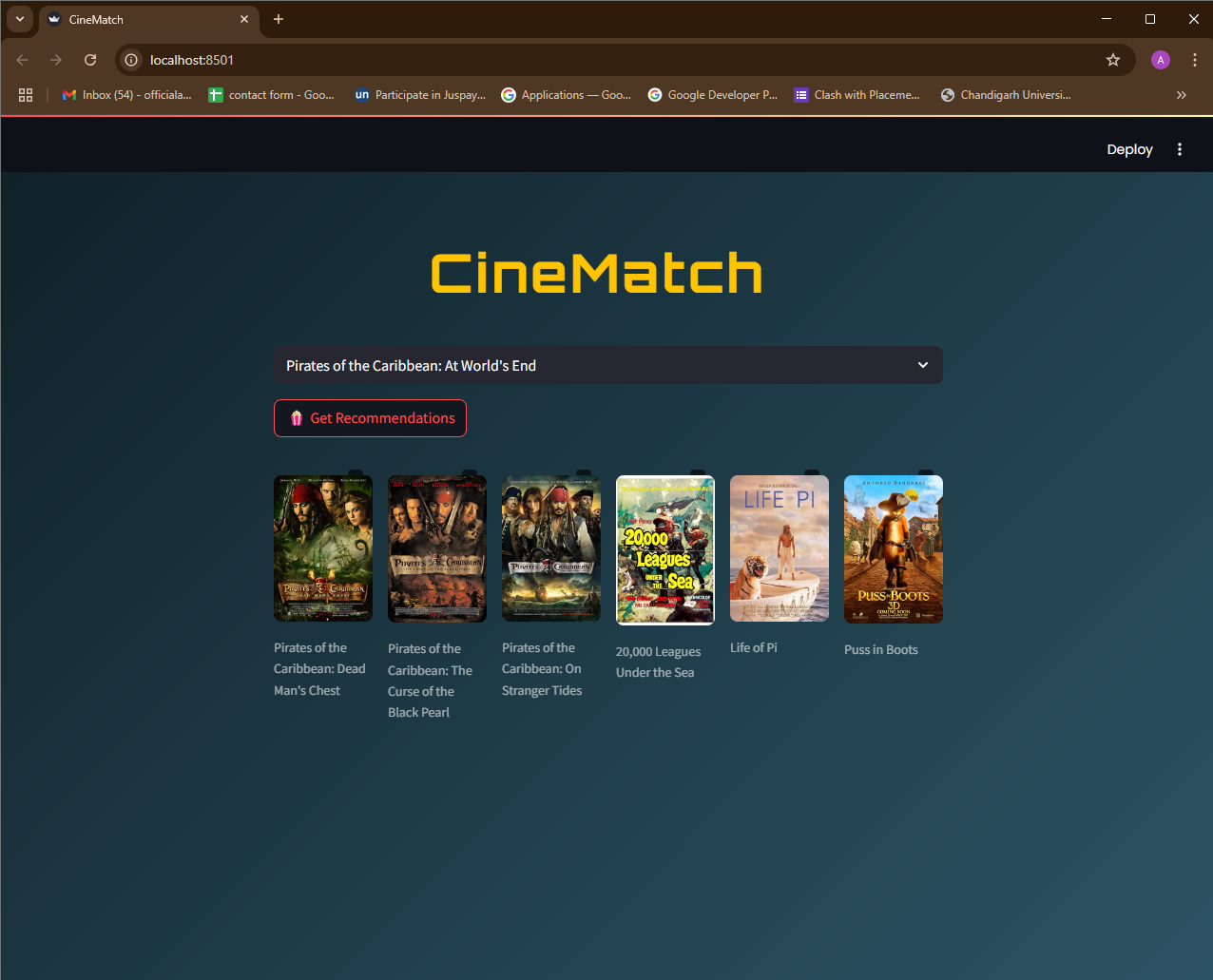This screenshot has height=980, width=1213.
Task: Open the apps grid in bookmarks bar
Action: 26,95
